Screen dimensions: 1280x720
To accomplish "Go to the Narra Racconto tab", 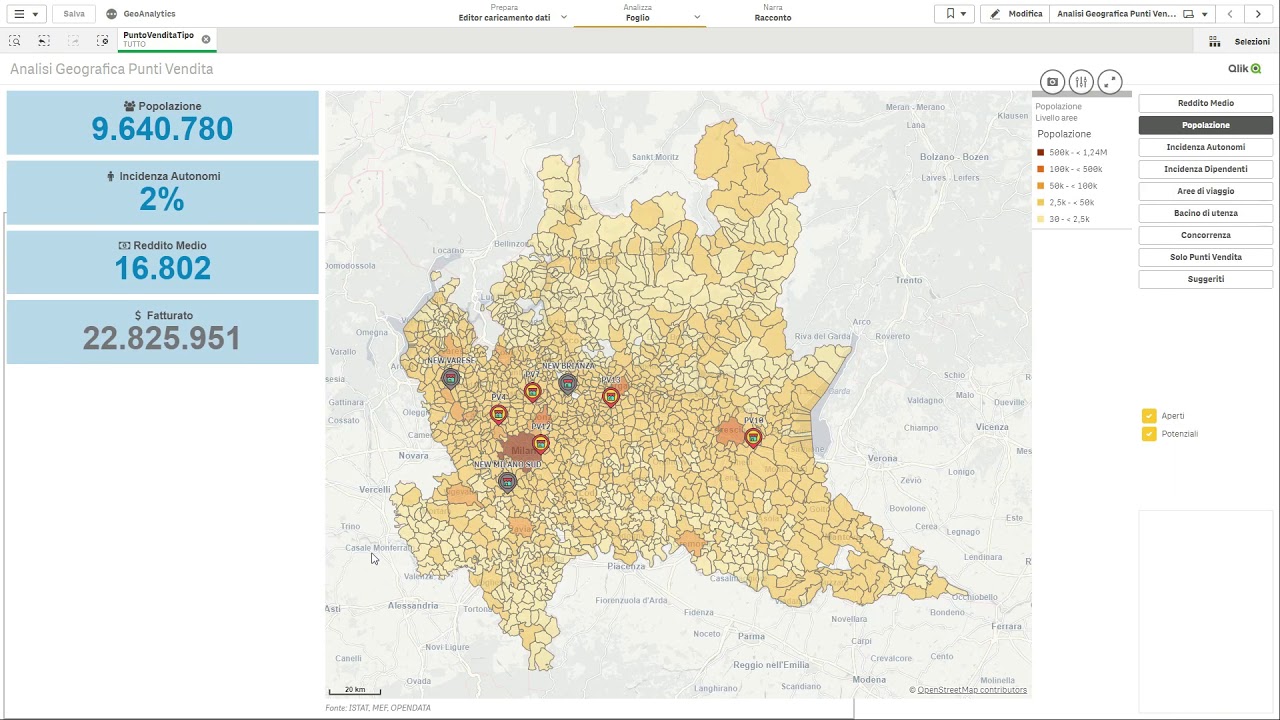I will [x=773, y=13].
